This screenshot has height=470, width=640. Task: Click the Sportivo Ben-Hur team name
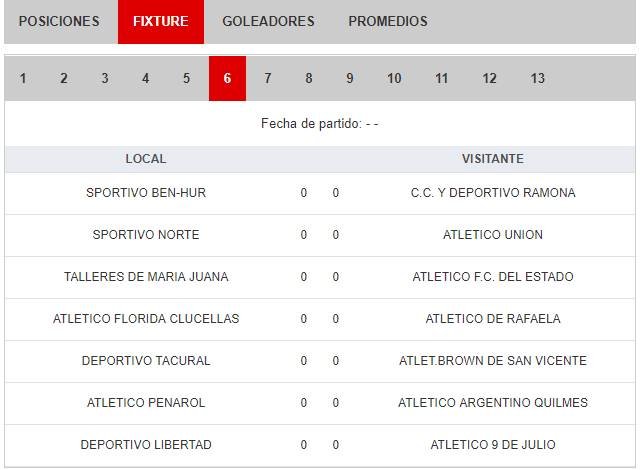tap(146, 193)
